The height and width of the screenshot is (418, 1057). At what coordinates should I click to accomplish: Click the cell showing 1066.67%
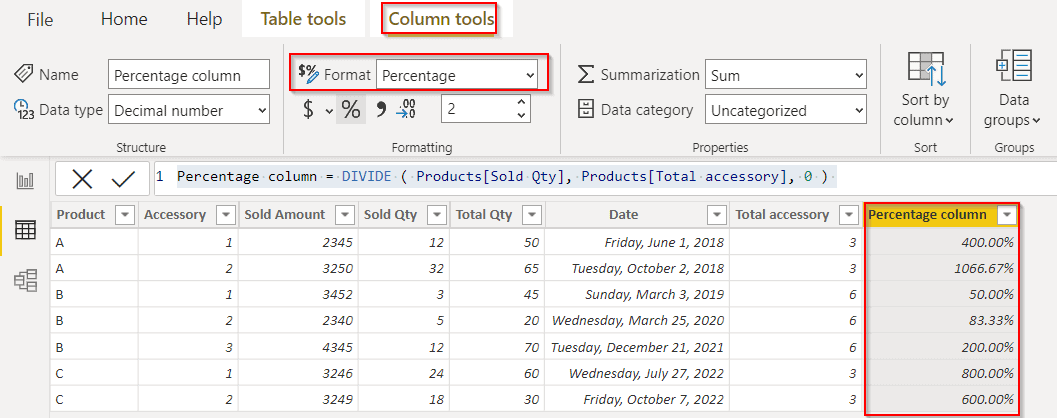(x=941, y=268)
